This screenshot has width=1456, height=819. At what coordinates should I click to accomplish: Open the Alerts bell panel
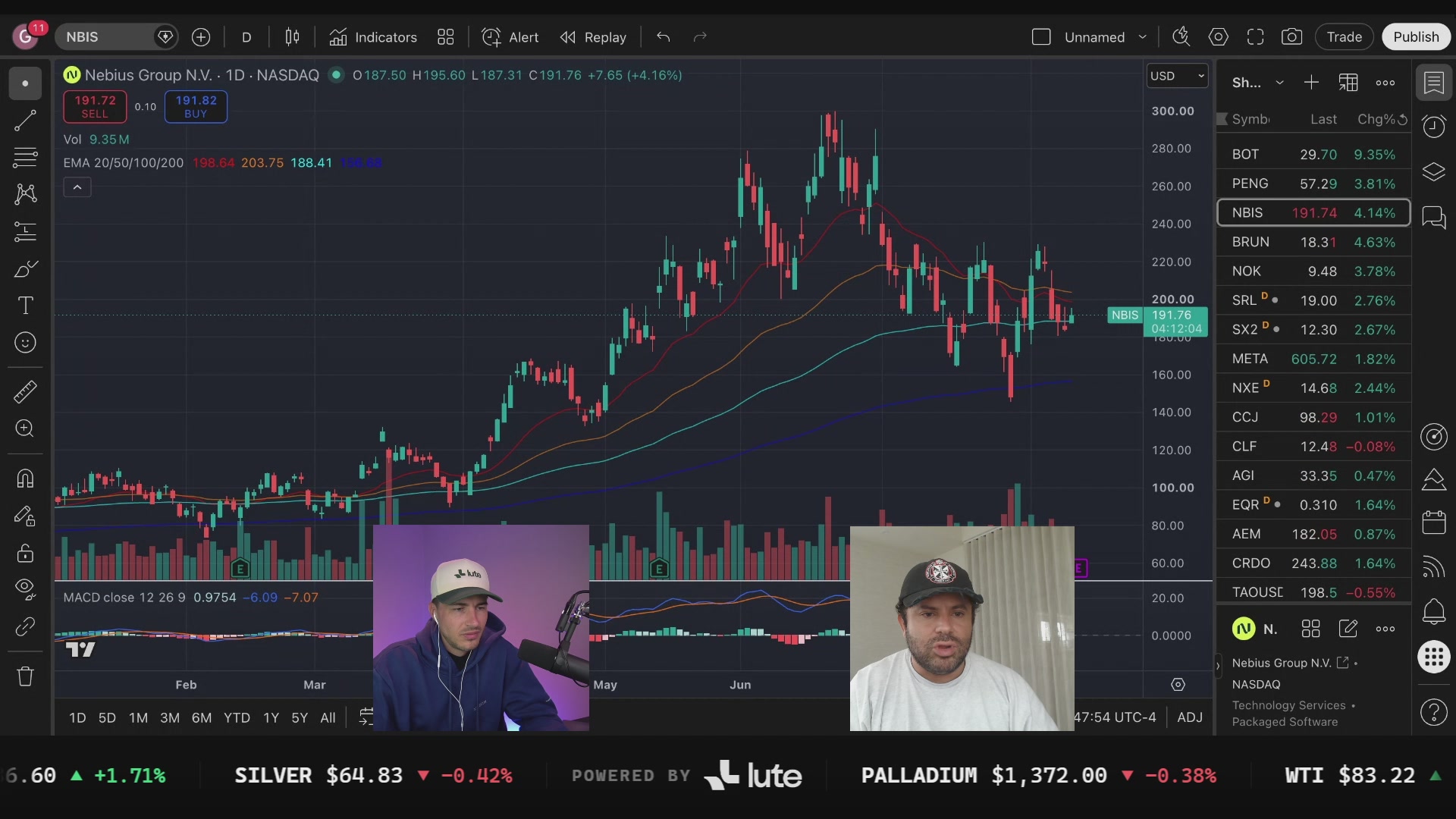(x=1433, y=611)
